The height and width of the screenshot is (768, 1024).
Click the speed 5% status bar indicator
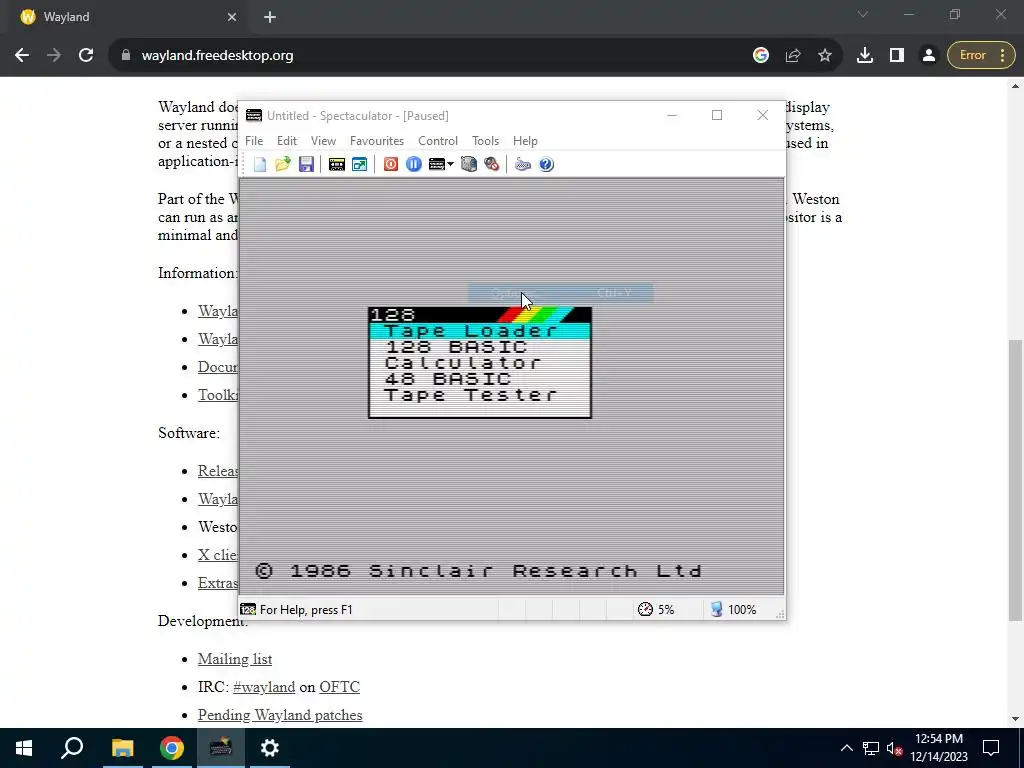point(656,610)
